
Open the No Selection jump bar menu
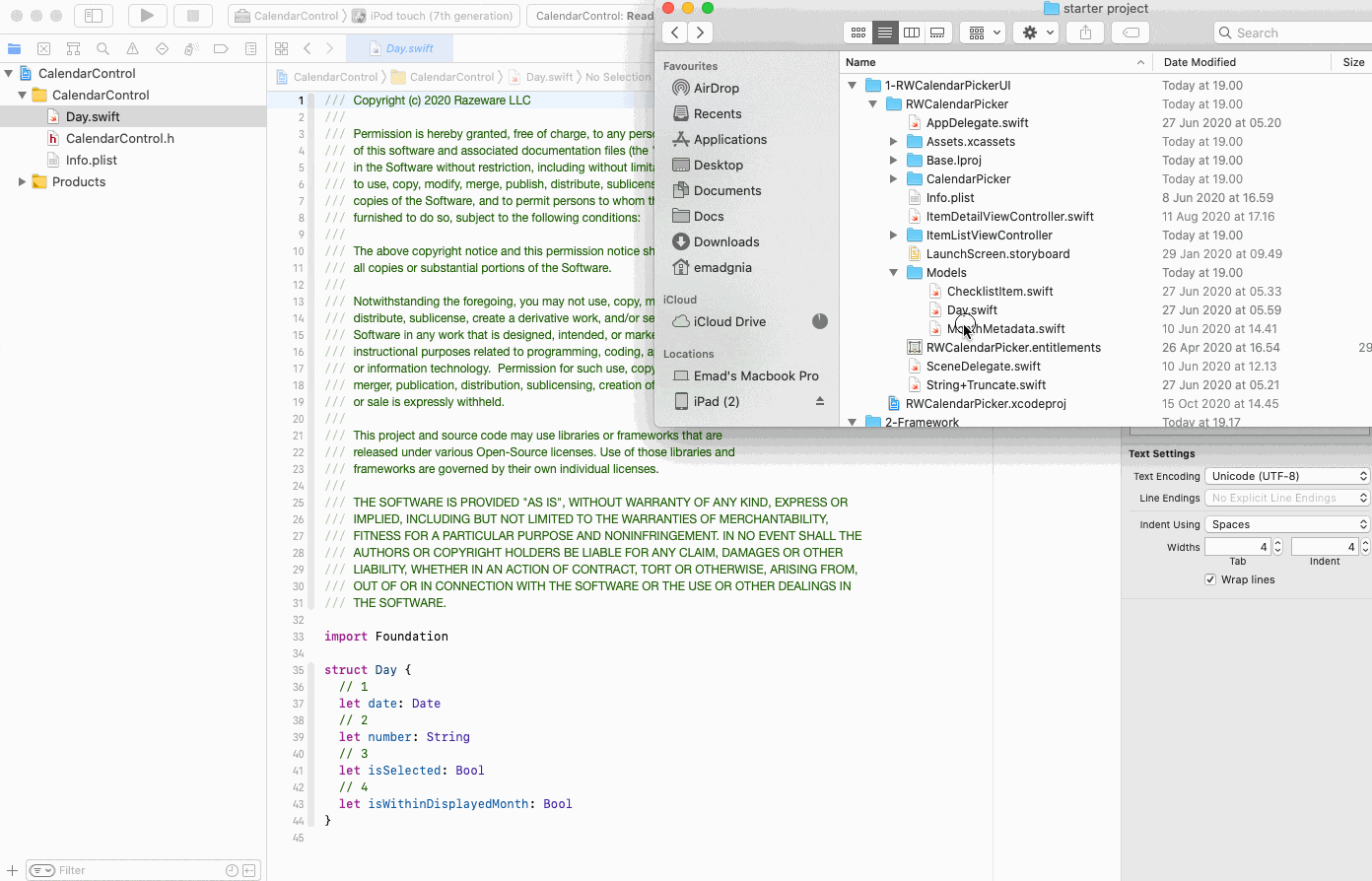click(618, 77)
